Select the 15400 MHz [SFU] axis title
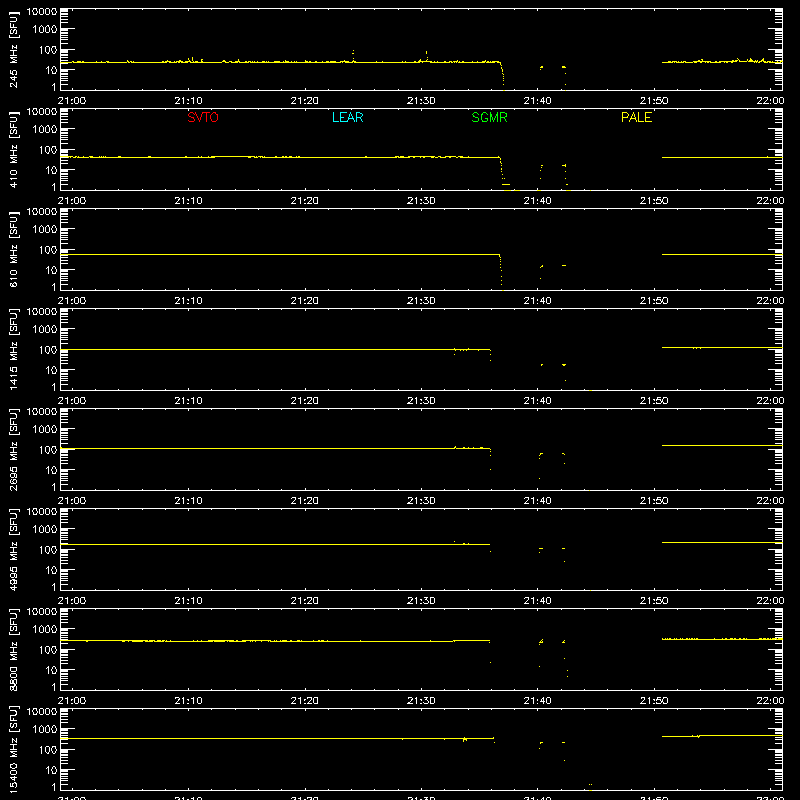The height and width of the screenshot is (800, 800). 14,749
